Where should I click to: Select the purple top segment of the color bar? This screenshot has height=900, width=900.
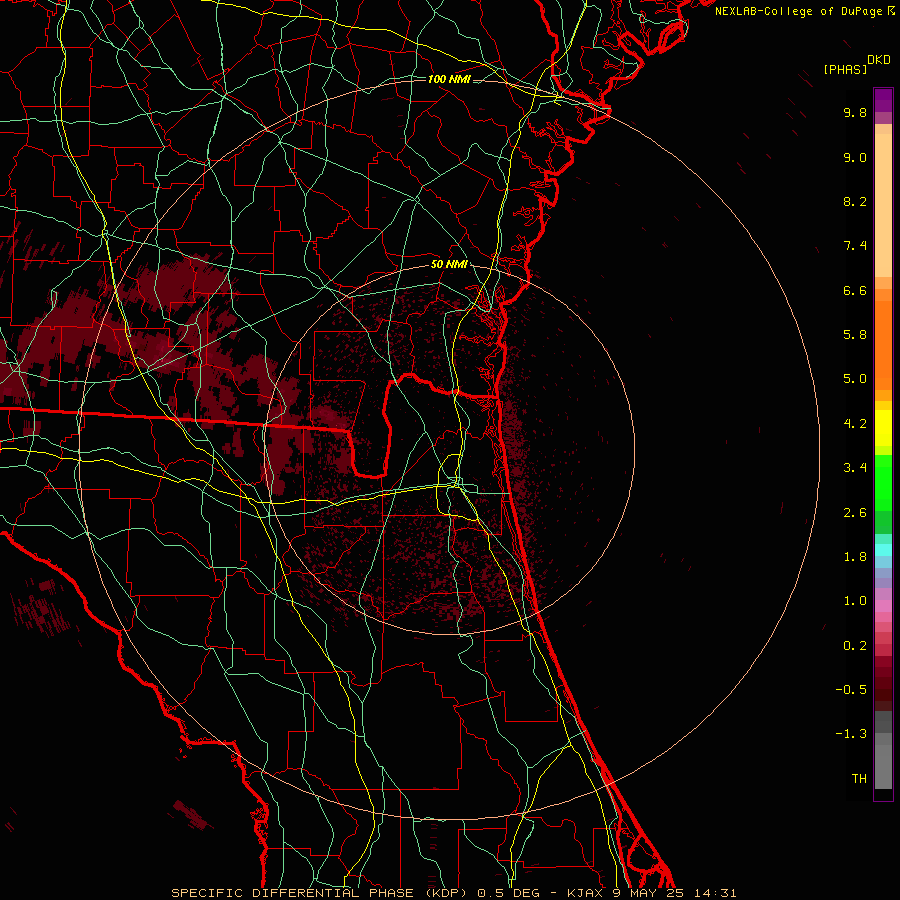coord(883,100)
